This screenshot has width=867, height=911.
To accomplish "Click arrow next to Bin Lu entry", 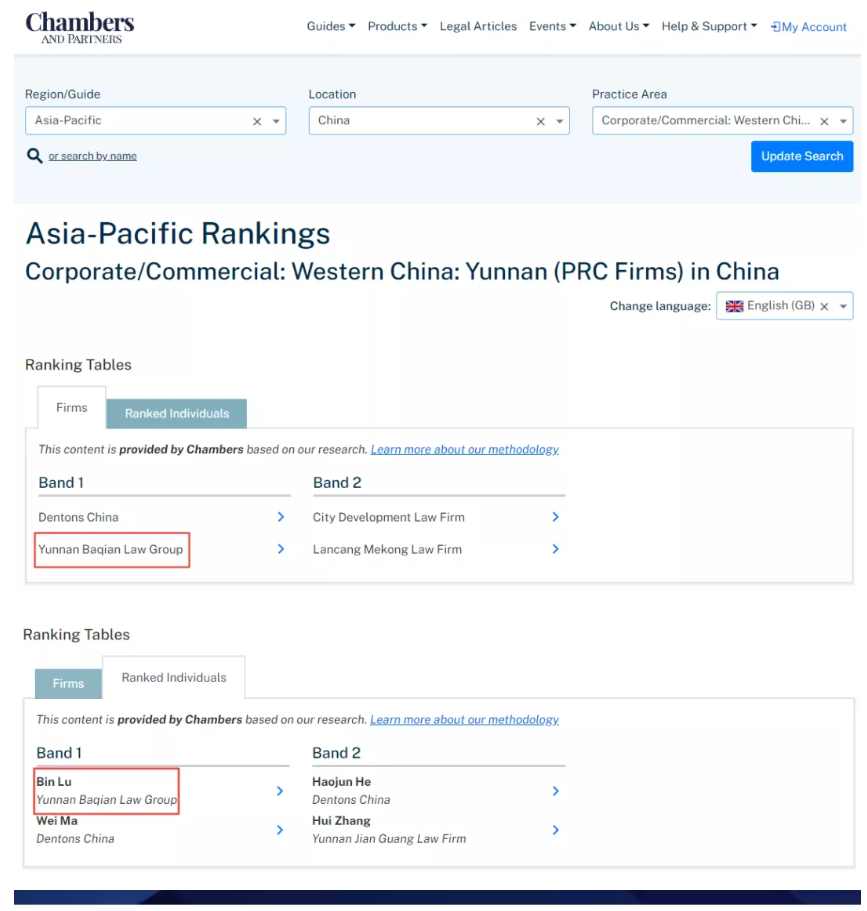I will [x=279, y=791].
